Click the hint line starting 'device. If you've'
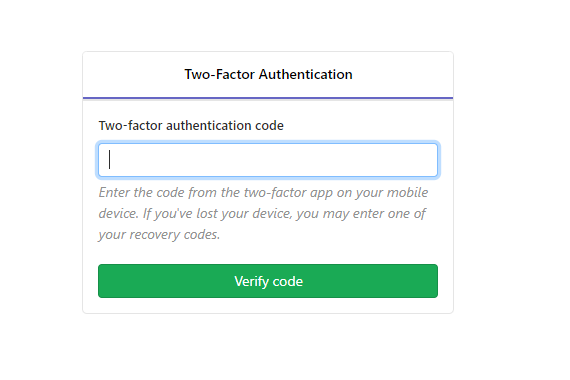 point(262,213)
